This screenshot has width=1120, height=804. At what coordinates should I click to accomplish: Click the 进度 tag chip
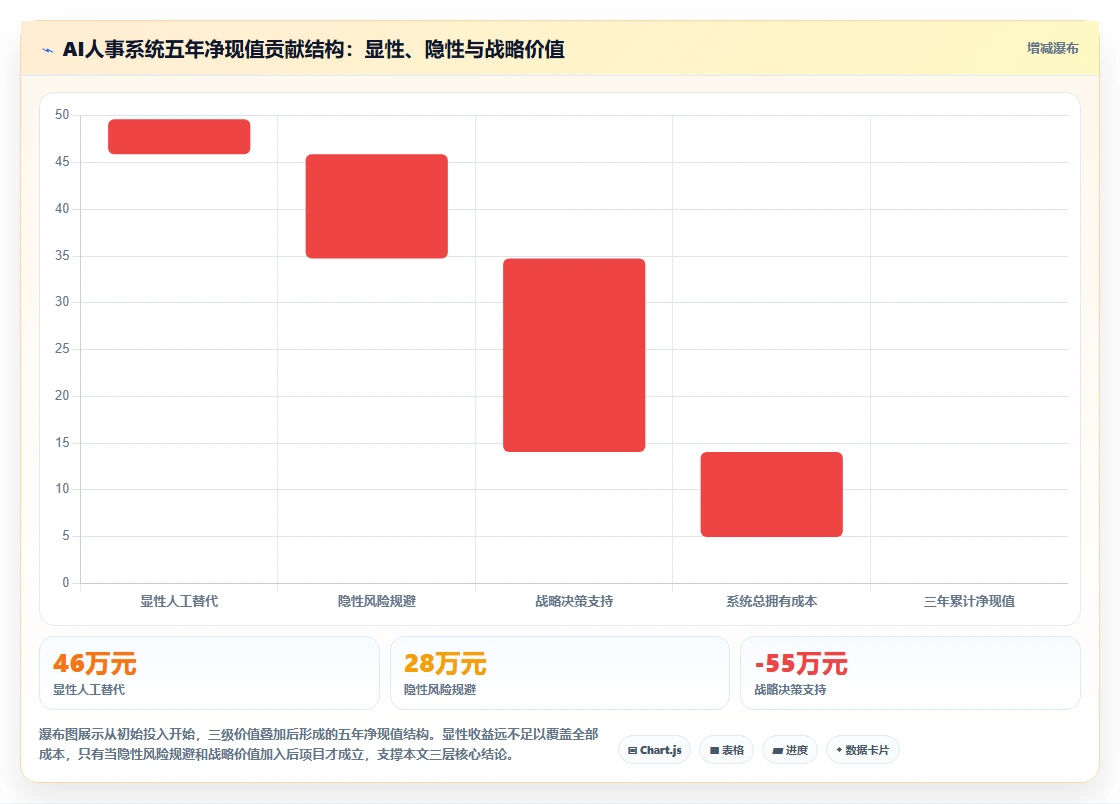[790, 750]
